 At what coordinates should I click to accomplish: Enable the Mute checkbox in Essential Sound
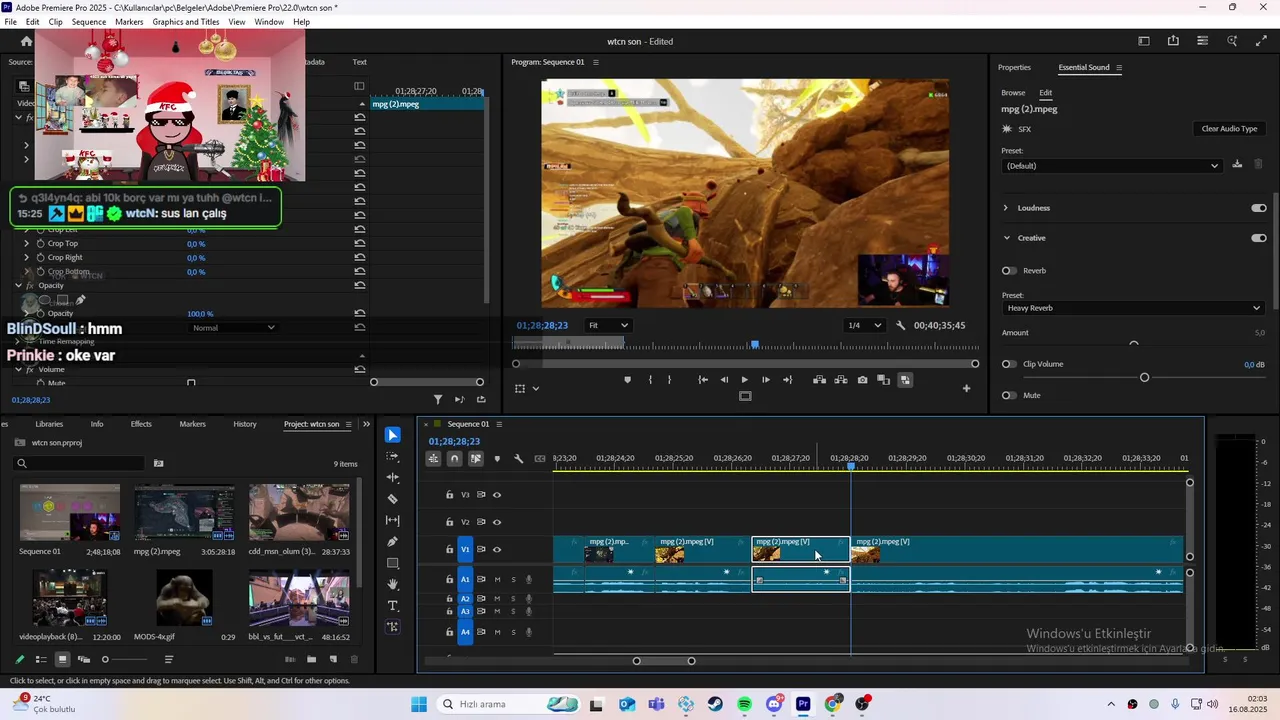[x=1009, y=395]
